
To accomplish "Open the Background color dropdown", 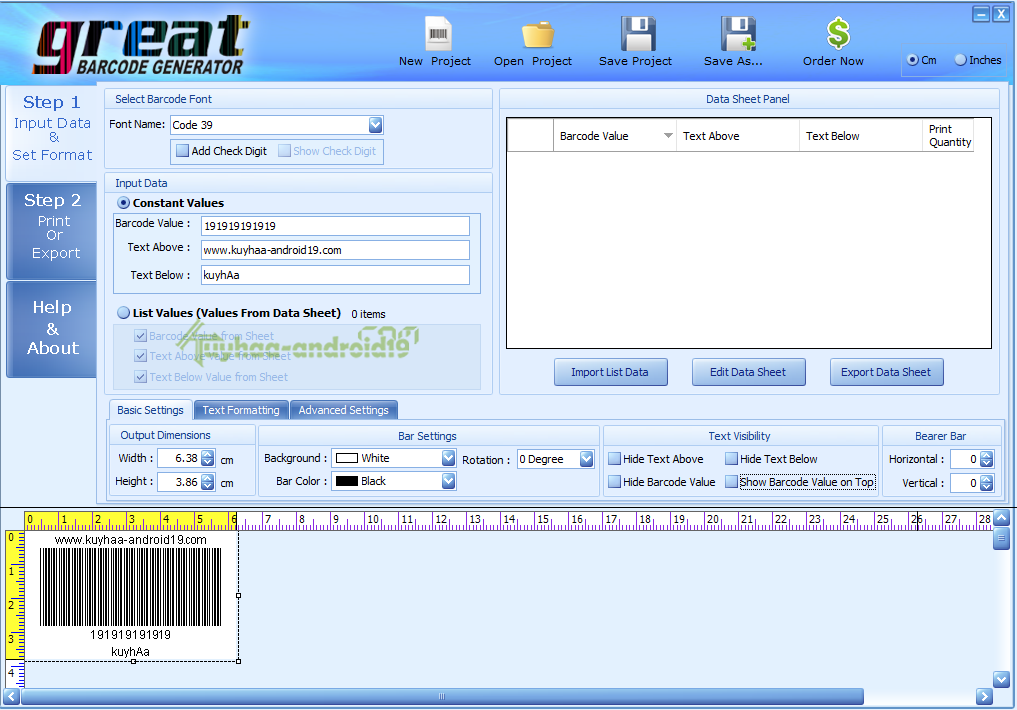I will [448, 458].
